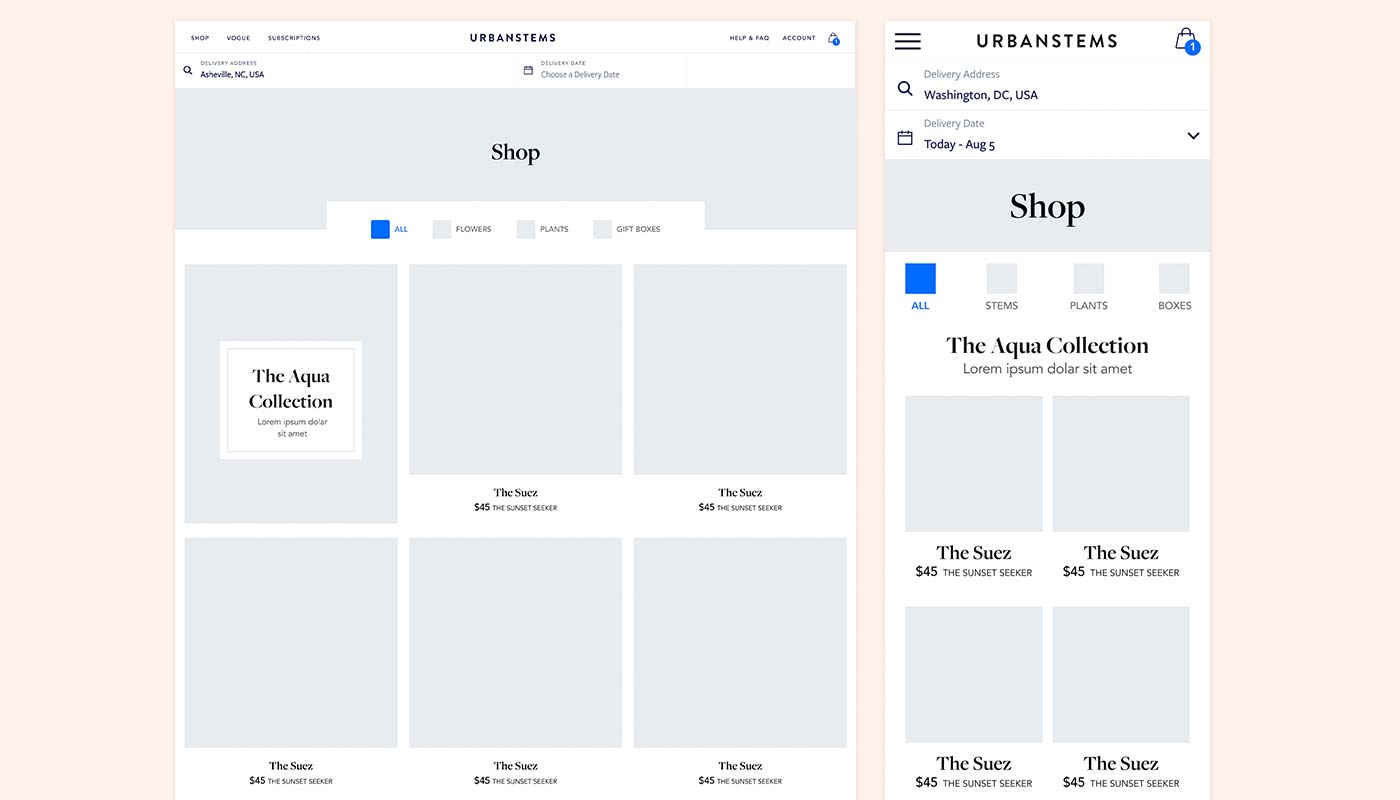Click the search icon beside the Washington address

(905, 88)
